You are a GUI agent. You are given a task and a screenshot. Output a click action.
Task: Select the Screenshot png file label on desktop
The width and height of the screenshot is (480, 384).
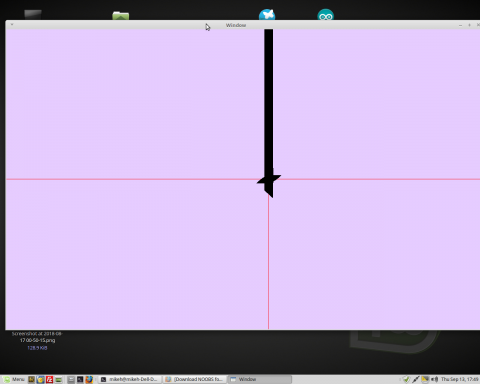point(37,337)
